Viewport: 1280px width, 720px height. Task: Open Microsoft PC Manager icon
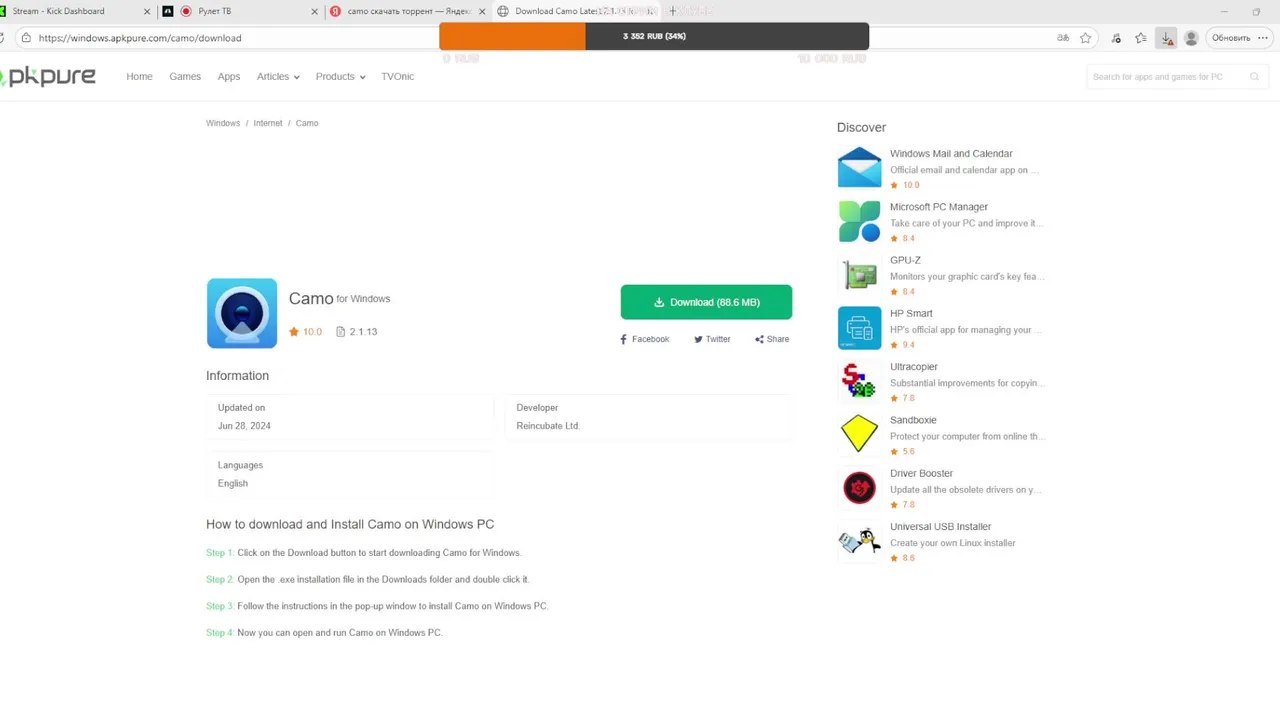[859, 221]
